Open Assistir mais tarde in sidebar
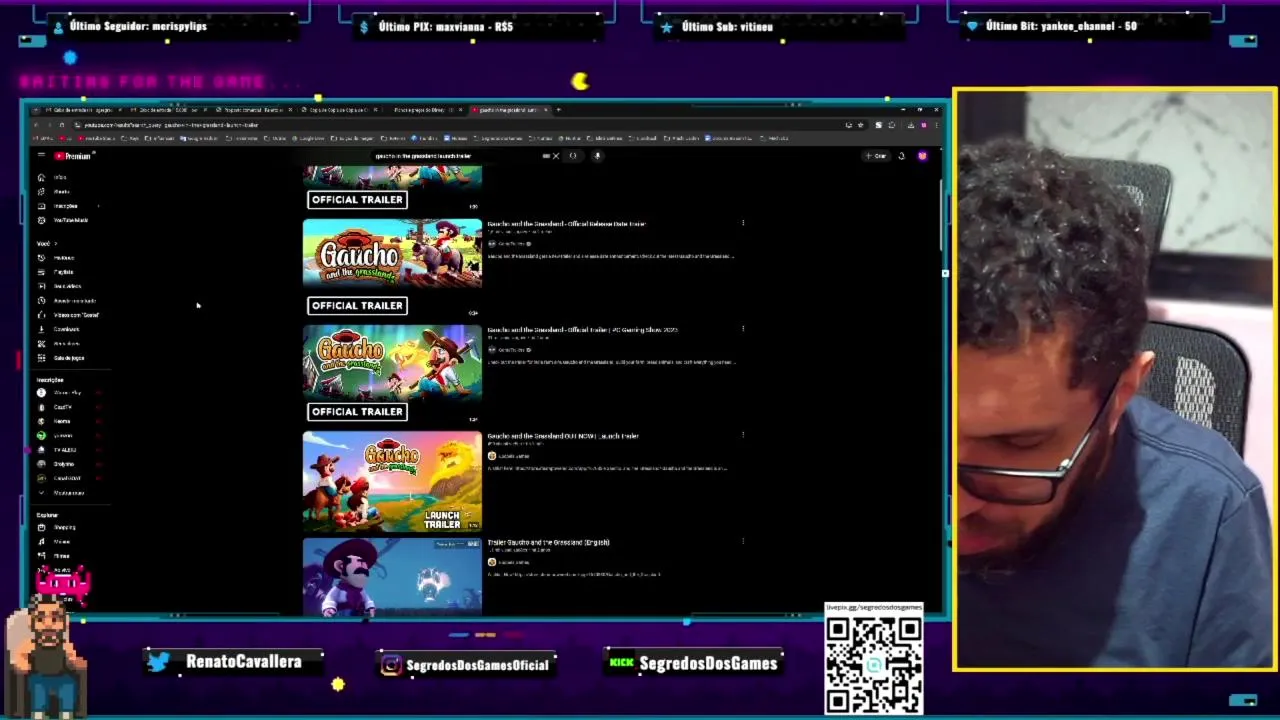 [68, 301]
